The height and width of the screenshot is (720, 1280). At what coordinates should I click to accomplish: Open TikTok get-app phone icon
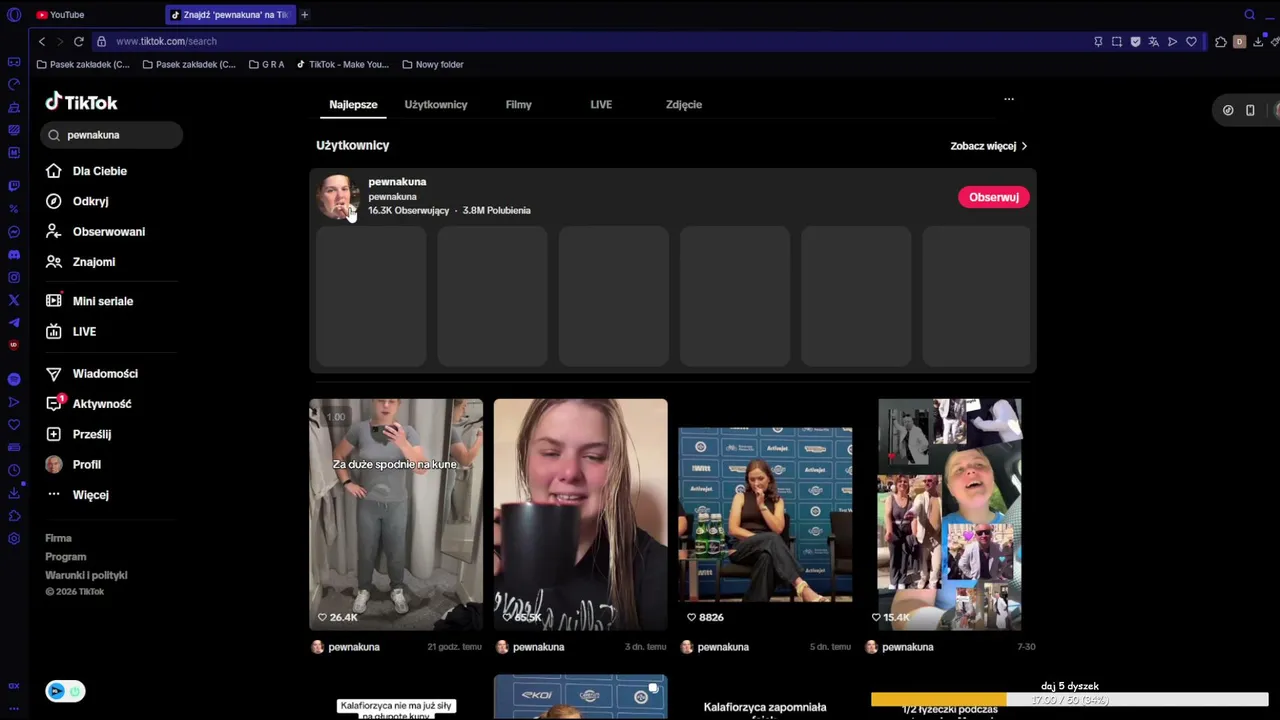1250,110
